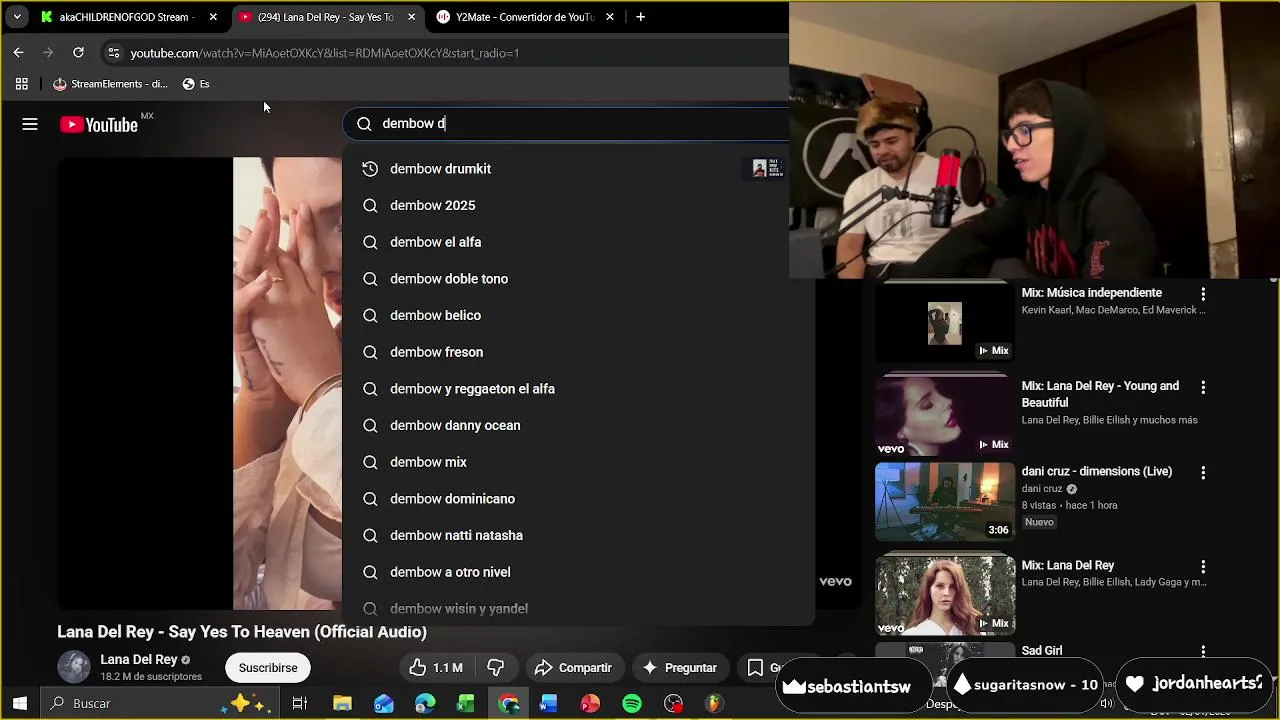
Task: Select suggestion 'dembow el alfa'
Action: [578, 242]
